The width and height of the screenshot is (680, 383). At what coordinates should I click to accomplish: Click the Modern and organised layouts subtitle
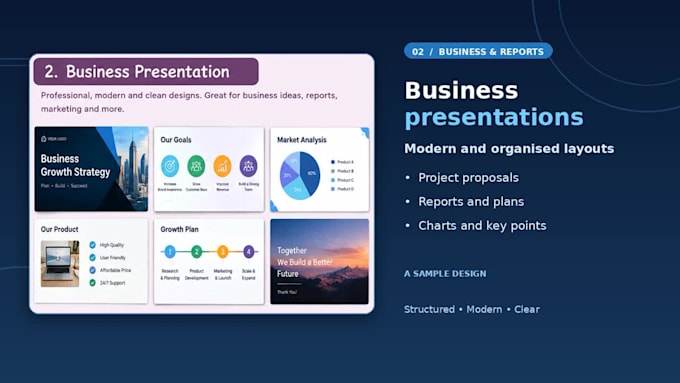pyautogui.click(x=509, y=148)
